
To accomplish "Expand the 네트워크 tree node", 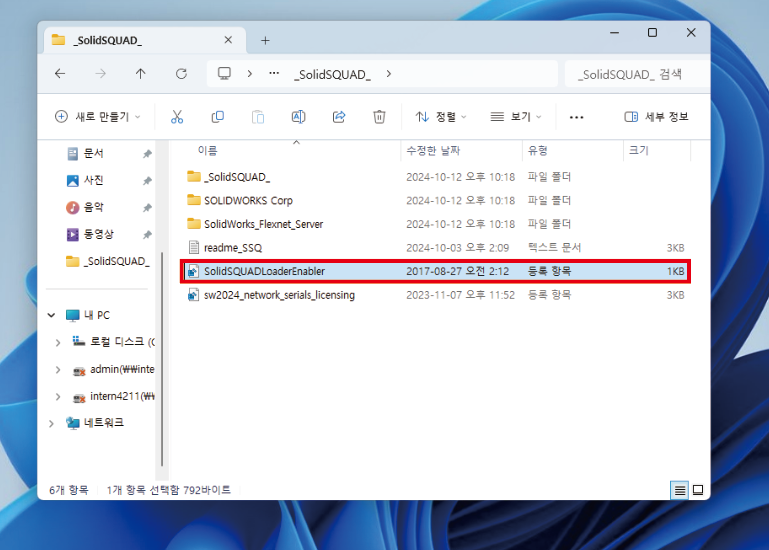I will 51,423.
